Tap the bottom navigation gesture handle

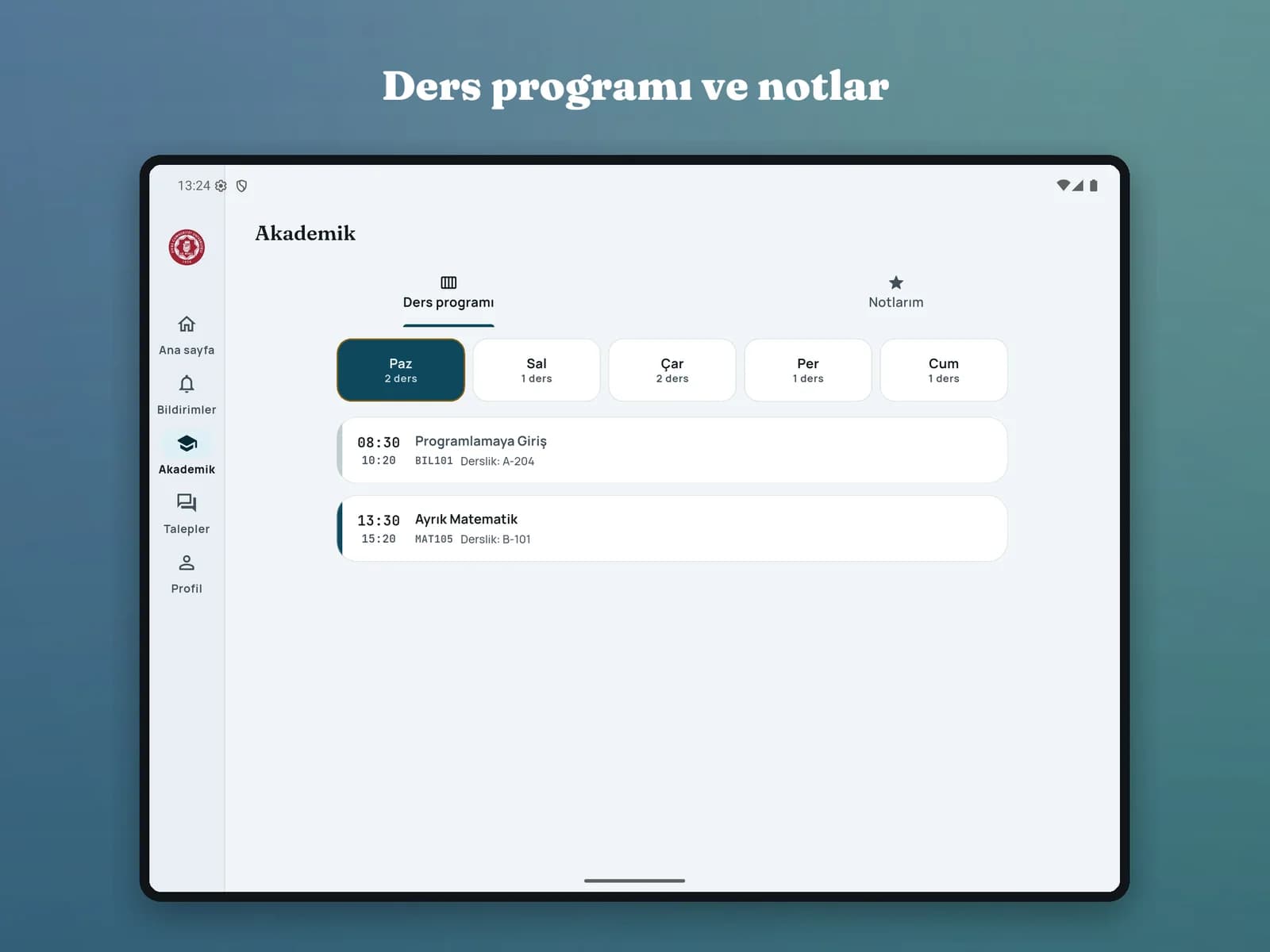(x=635, y=881)
